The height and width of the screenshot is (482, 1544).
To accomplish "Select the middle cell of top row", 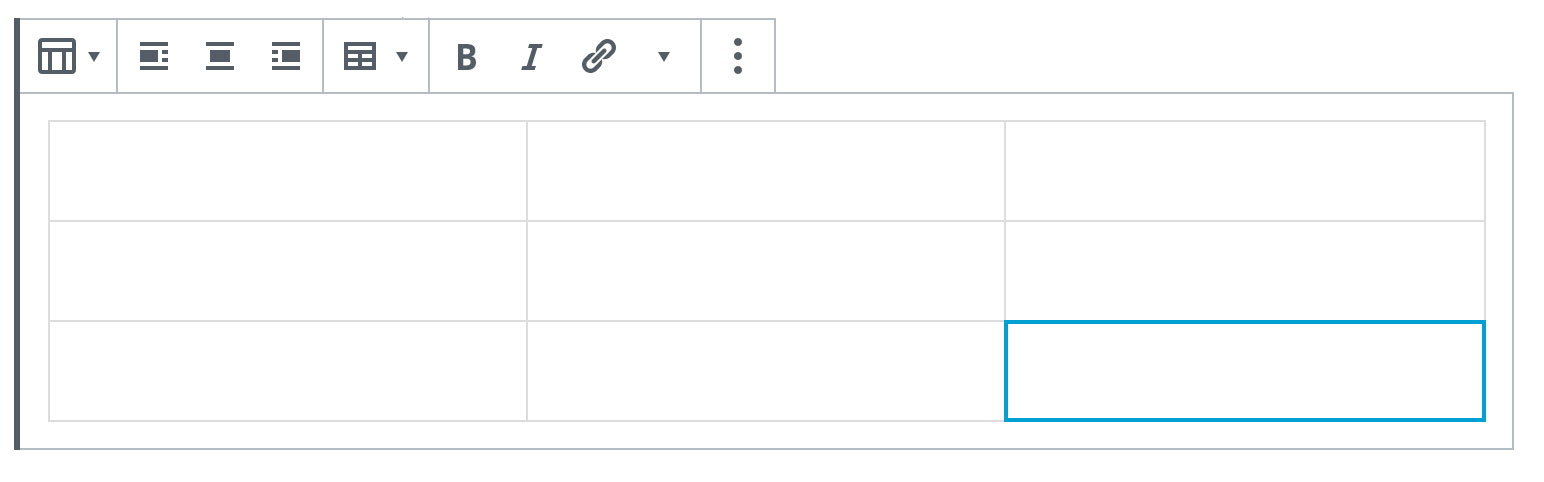I will click(x=766, y=171).
